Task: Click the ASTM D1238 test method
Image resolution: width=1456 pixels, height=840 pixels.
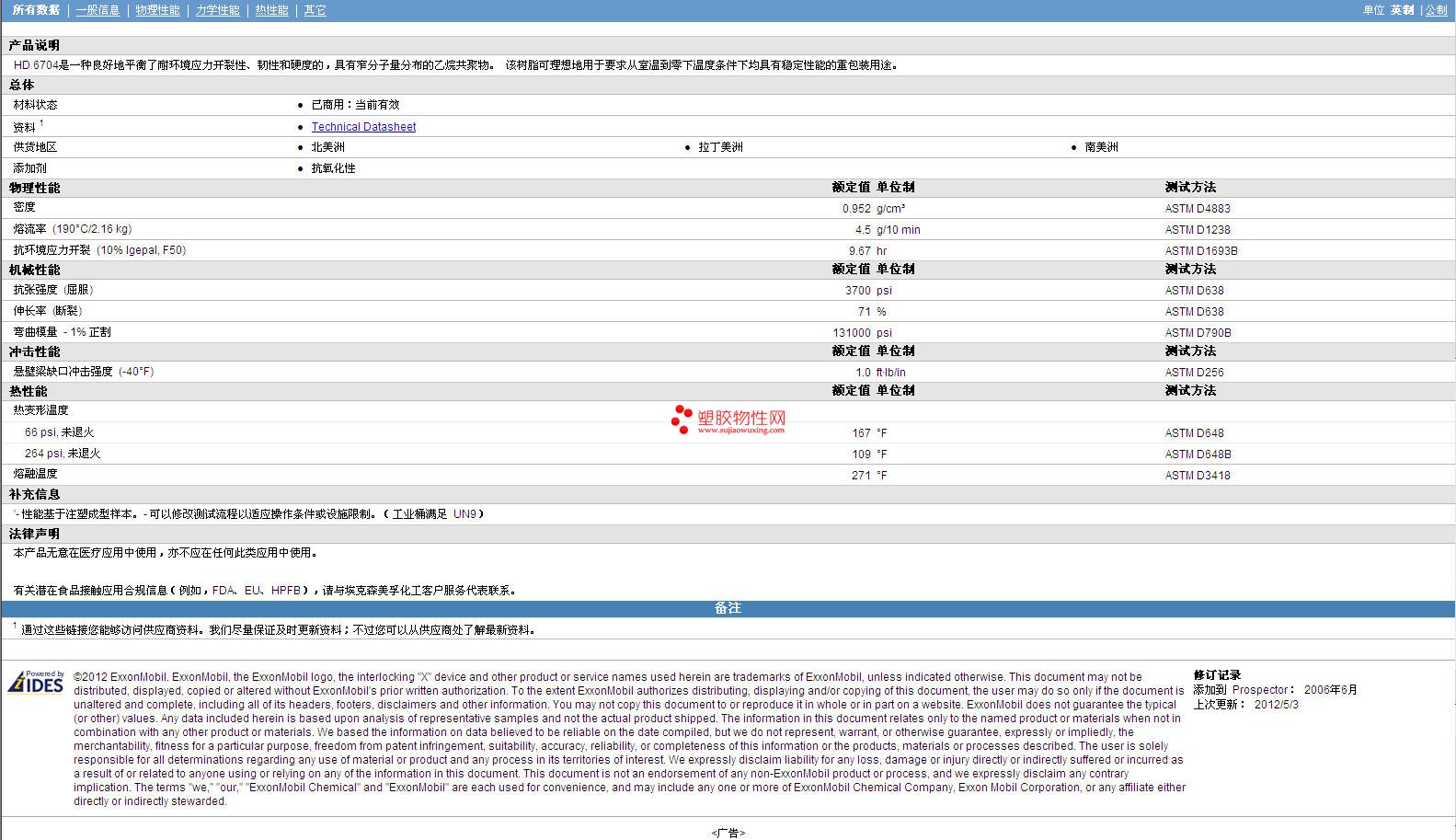Action: (x=1198, y=230)
